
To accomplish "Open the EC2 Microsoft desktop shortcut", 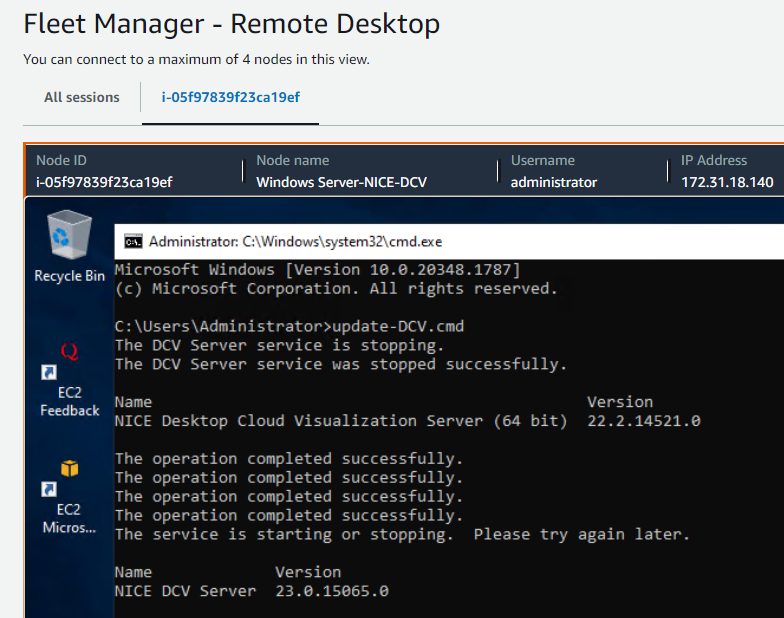I will point(69,498).
